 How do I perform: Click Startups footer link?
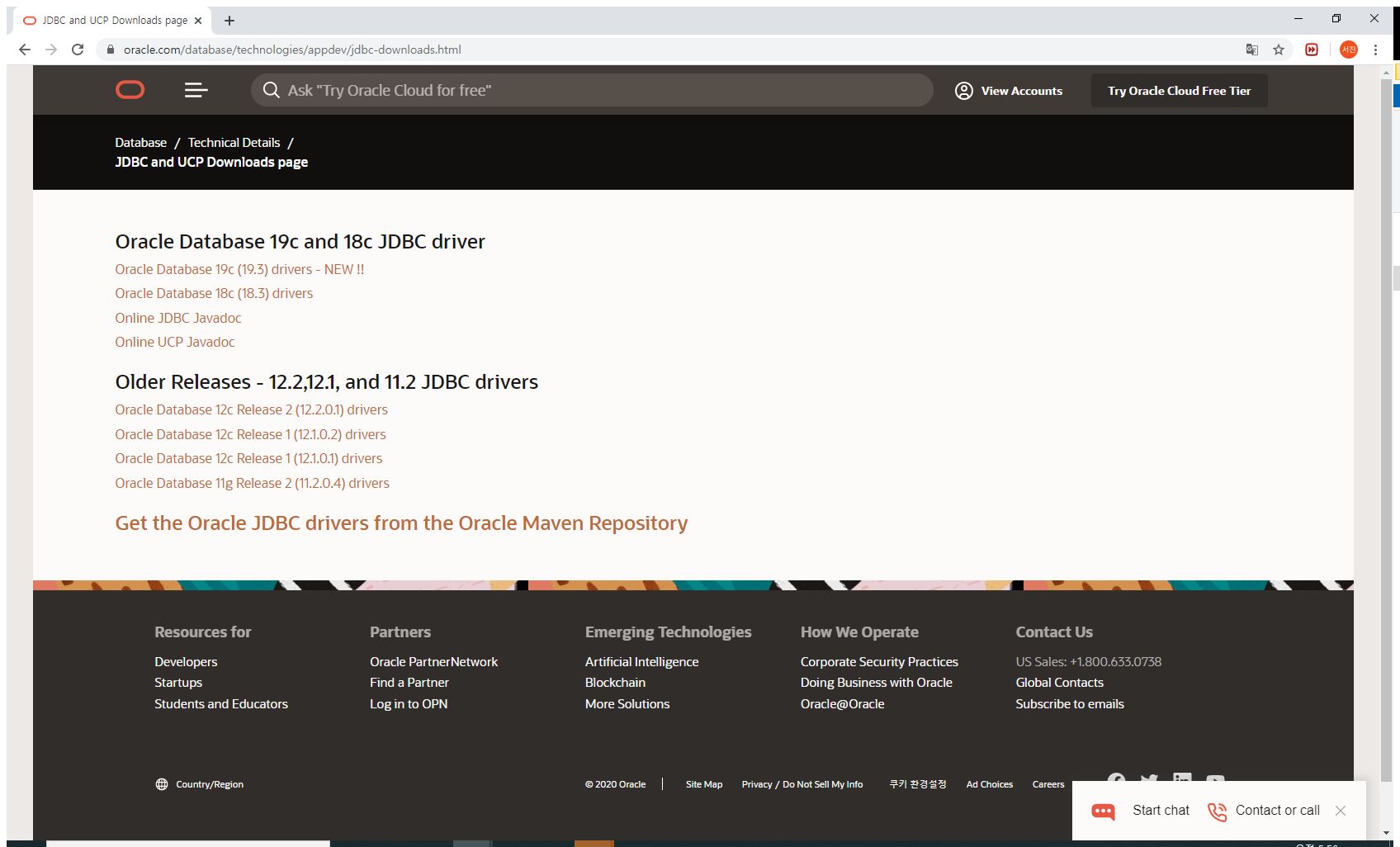coord(178,683)
